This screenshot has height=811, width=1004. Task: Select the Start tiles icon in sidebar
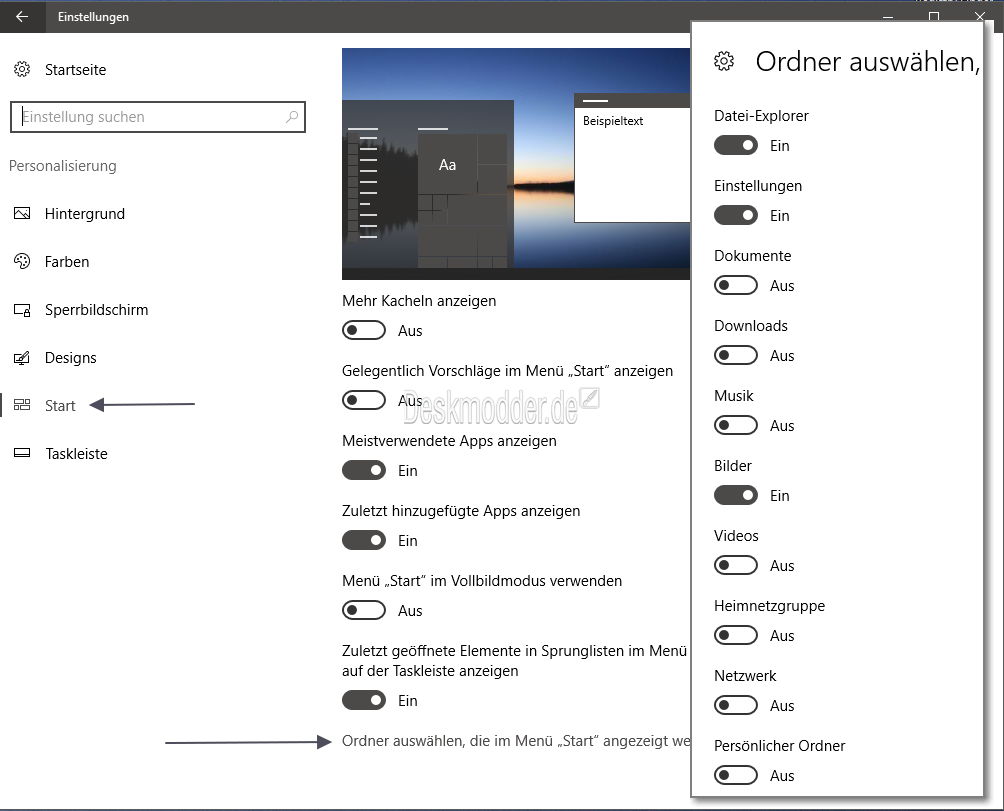(22, 405)
